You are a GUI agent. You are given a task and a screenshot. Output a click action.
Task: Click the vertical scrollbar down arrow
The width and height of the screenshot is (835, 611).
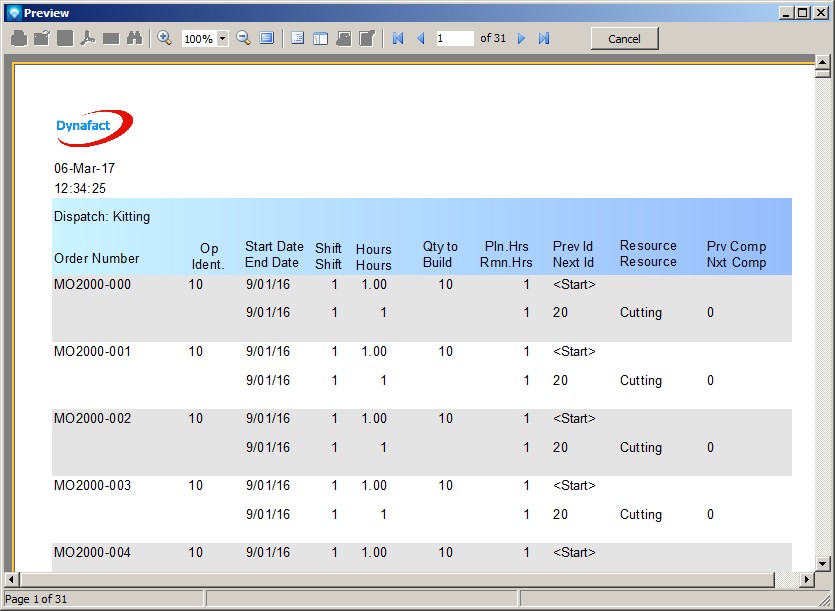click(823, 564)
